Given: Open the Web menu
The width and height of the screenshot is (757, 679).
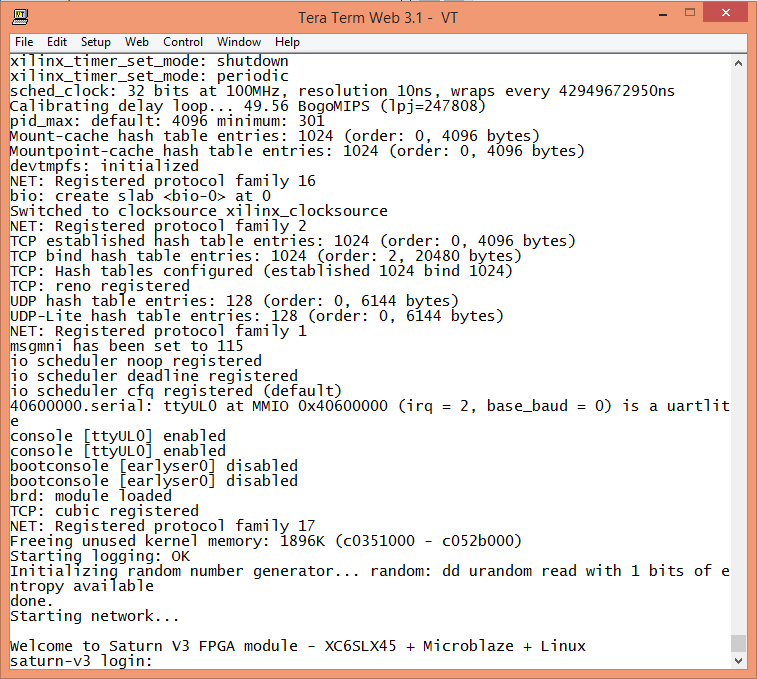Looking at the screenshot, I should point(137,42).
